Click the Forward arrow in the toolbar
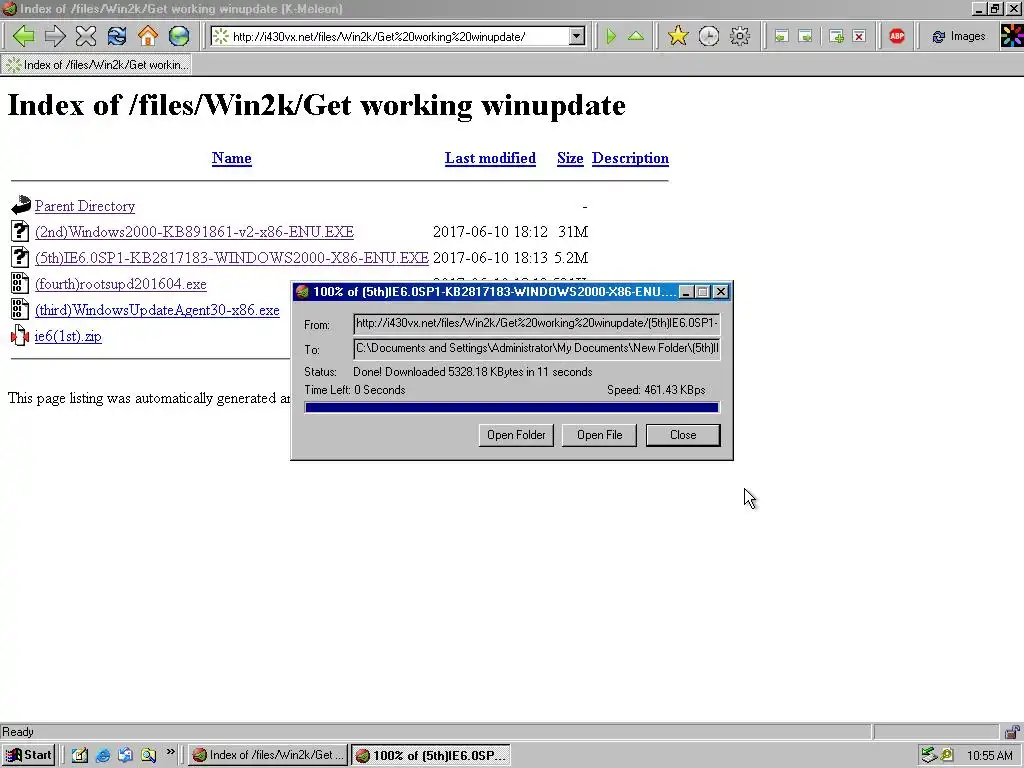The height and width of the screenshot is (768, 1024). point(55,36)
